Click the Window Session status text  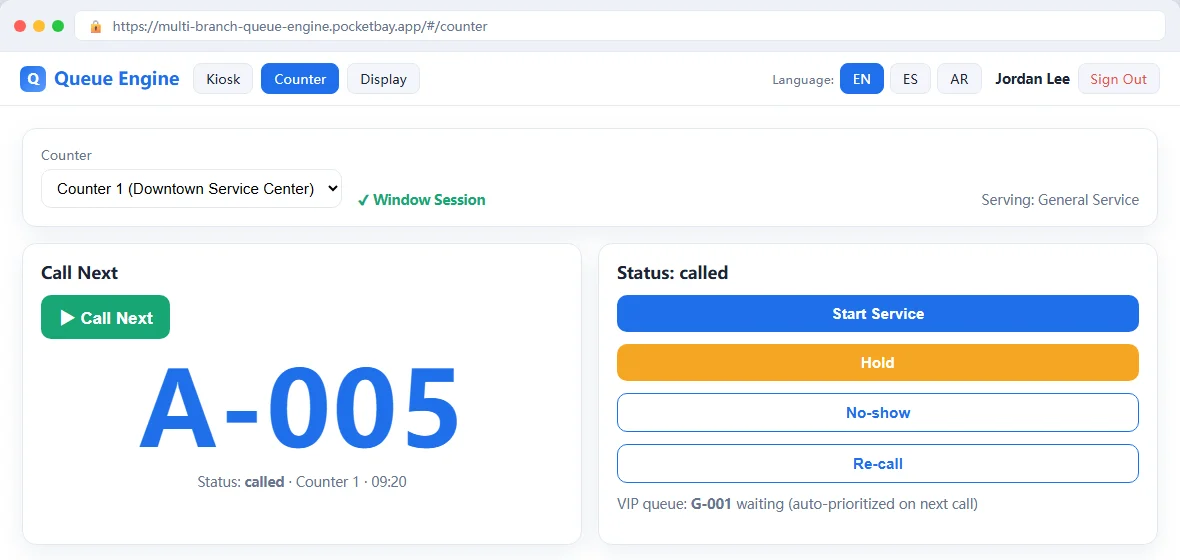pos(421,200)
